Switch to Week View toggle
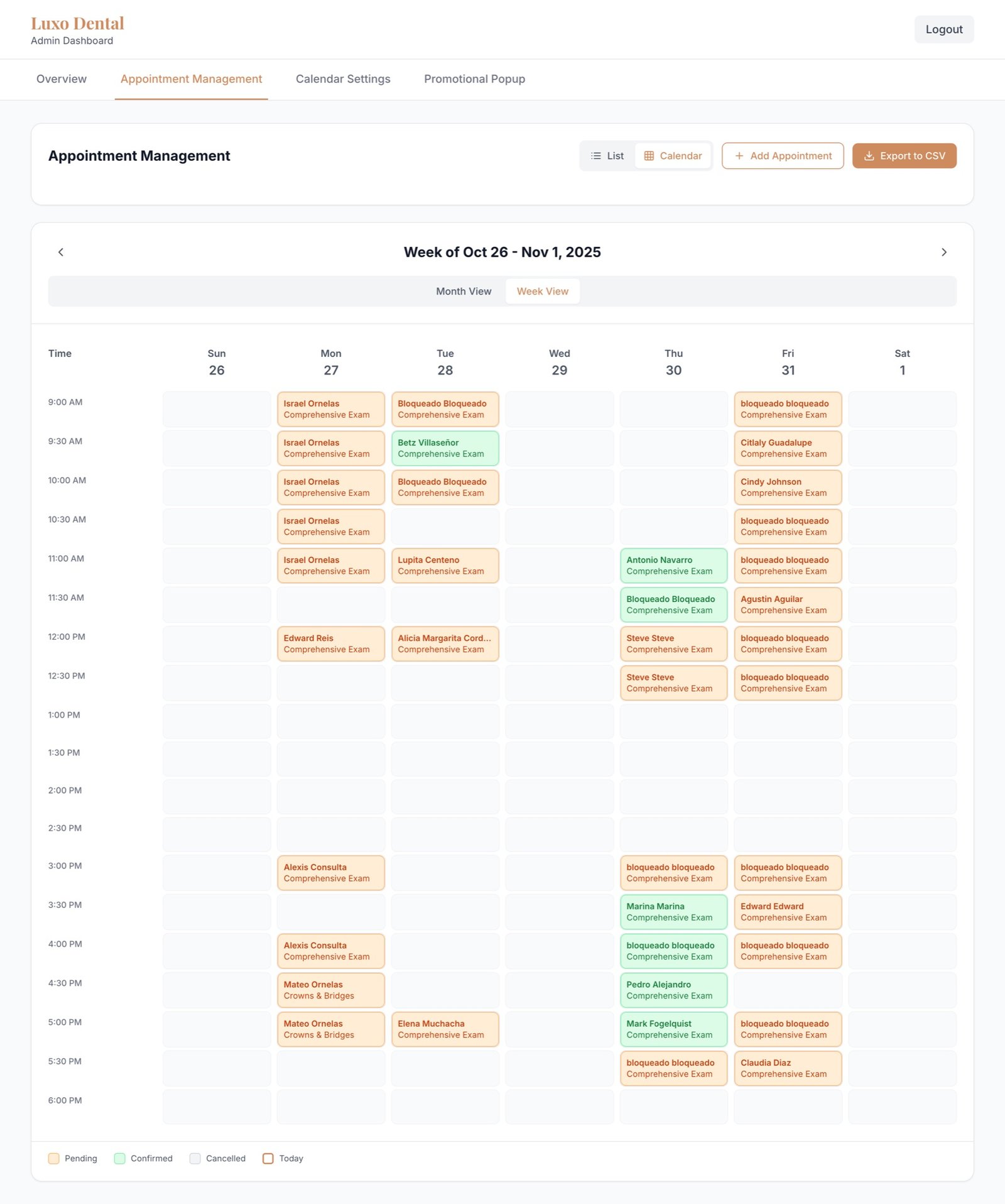 click(x=542, y=291)
